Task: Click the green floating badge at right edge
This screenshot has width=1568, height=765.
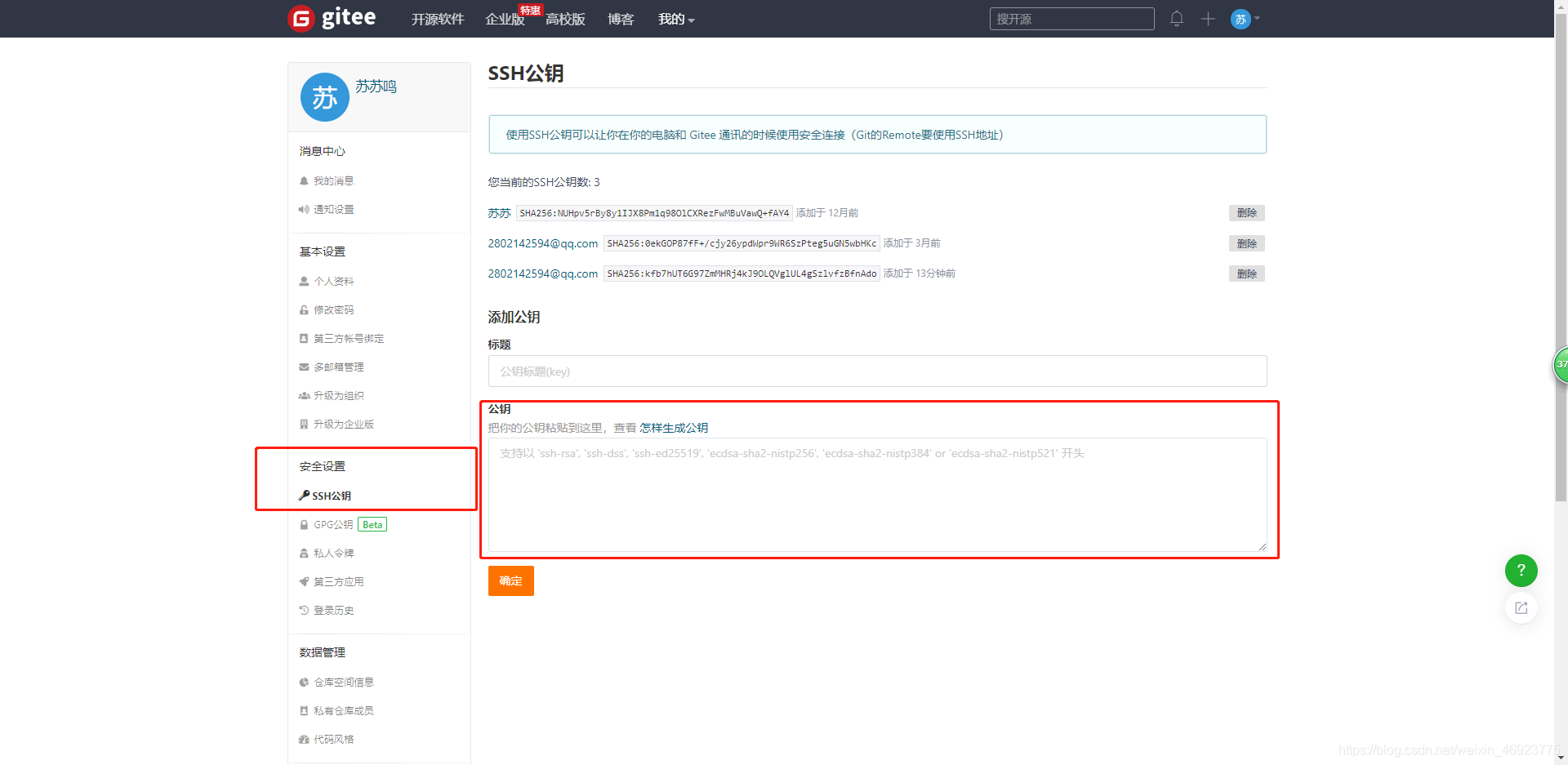Action: coord(1561,364)
